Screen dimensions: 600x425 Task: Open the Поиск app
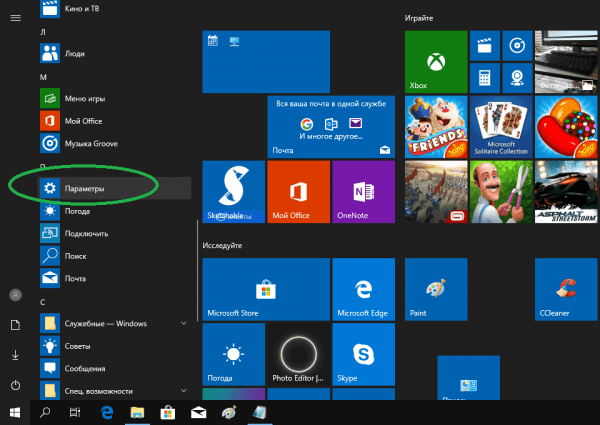(115, 256)
